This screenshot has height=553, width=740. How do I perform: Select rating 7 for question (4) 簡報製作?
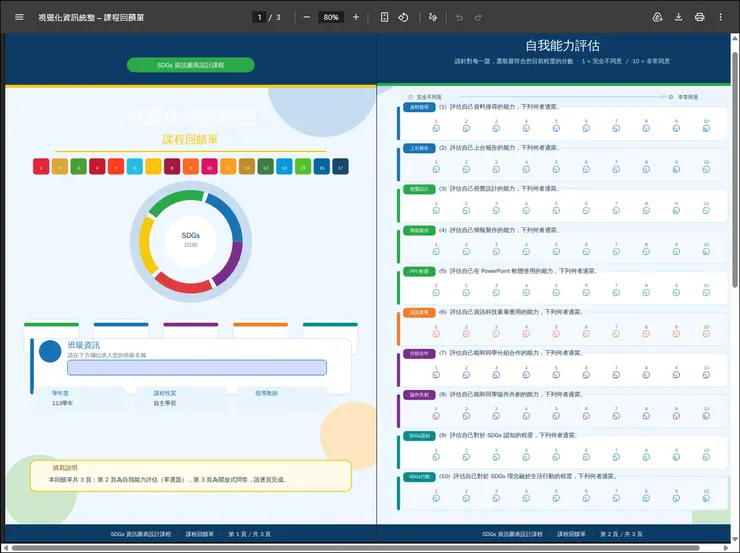[x=616, y=251]
